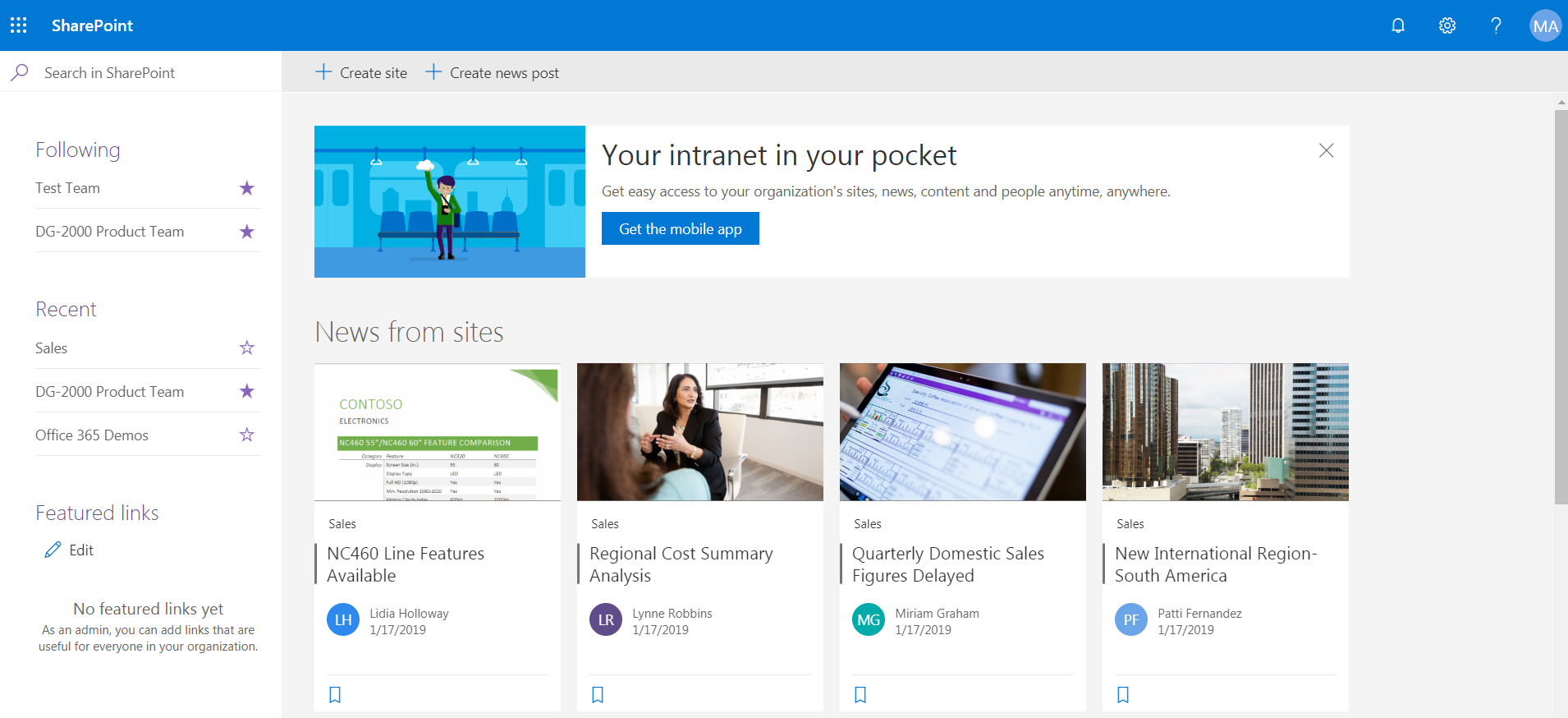Unfollow Test Team using its star

[246, 188]
